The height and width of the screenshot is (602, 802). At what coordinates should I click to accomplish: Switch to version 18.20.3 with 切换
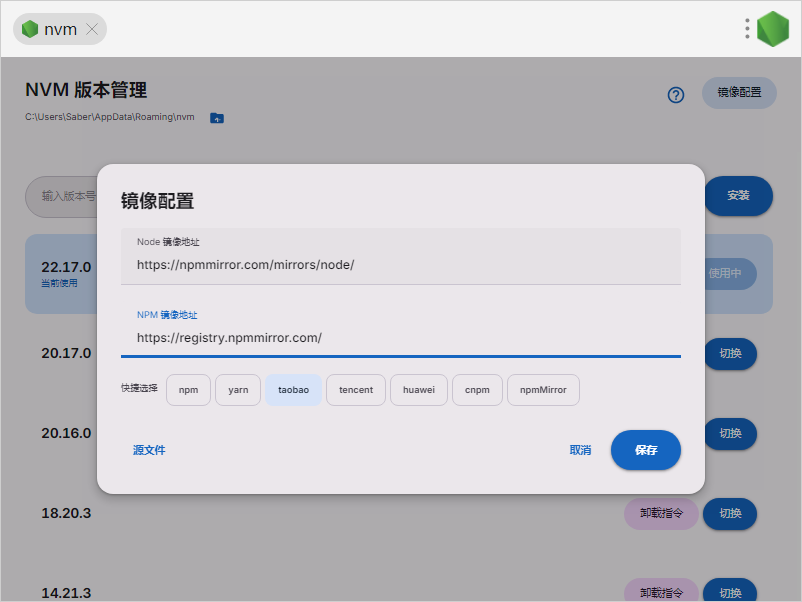[x=730, y=514]
